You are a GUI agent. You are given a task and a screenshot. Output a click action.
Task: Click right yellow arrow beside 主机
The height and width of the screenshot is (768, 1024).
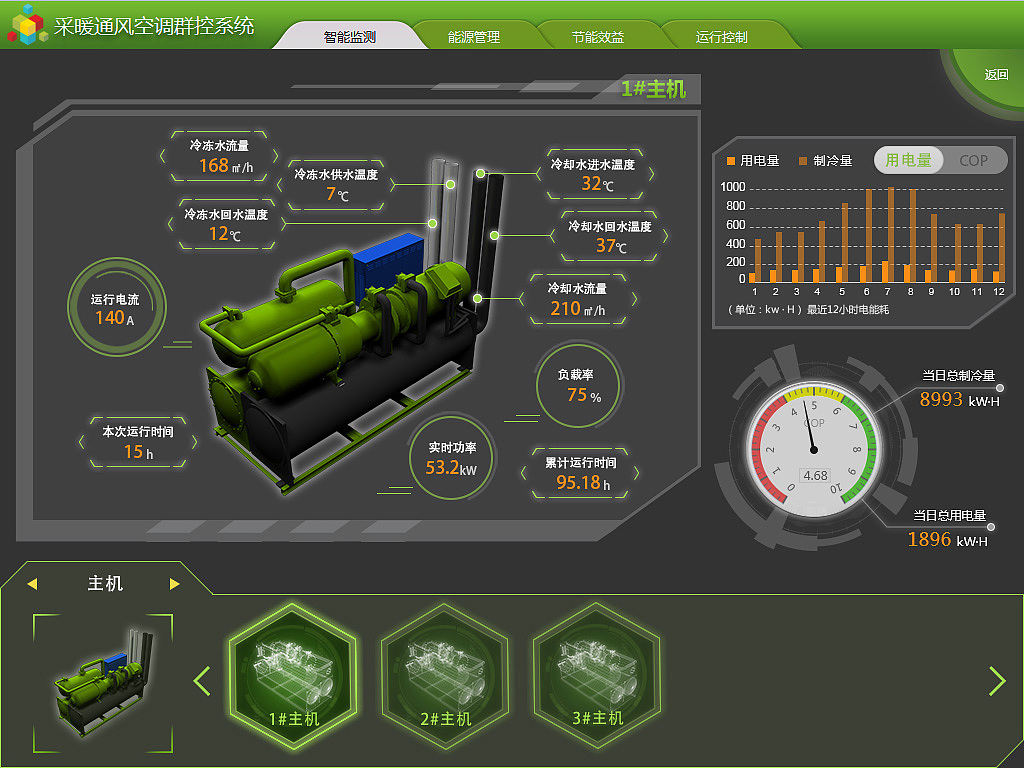[x=174, y=584]
